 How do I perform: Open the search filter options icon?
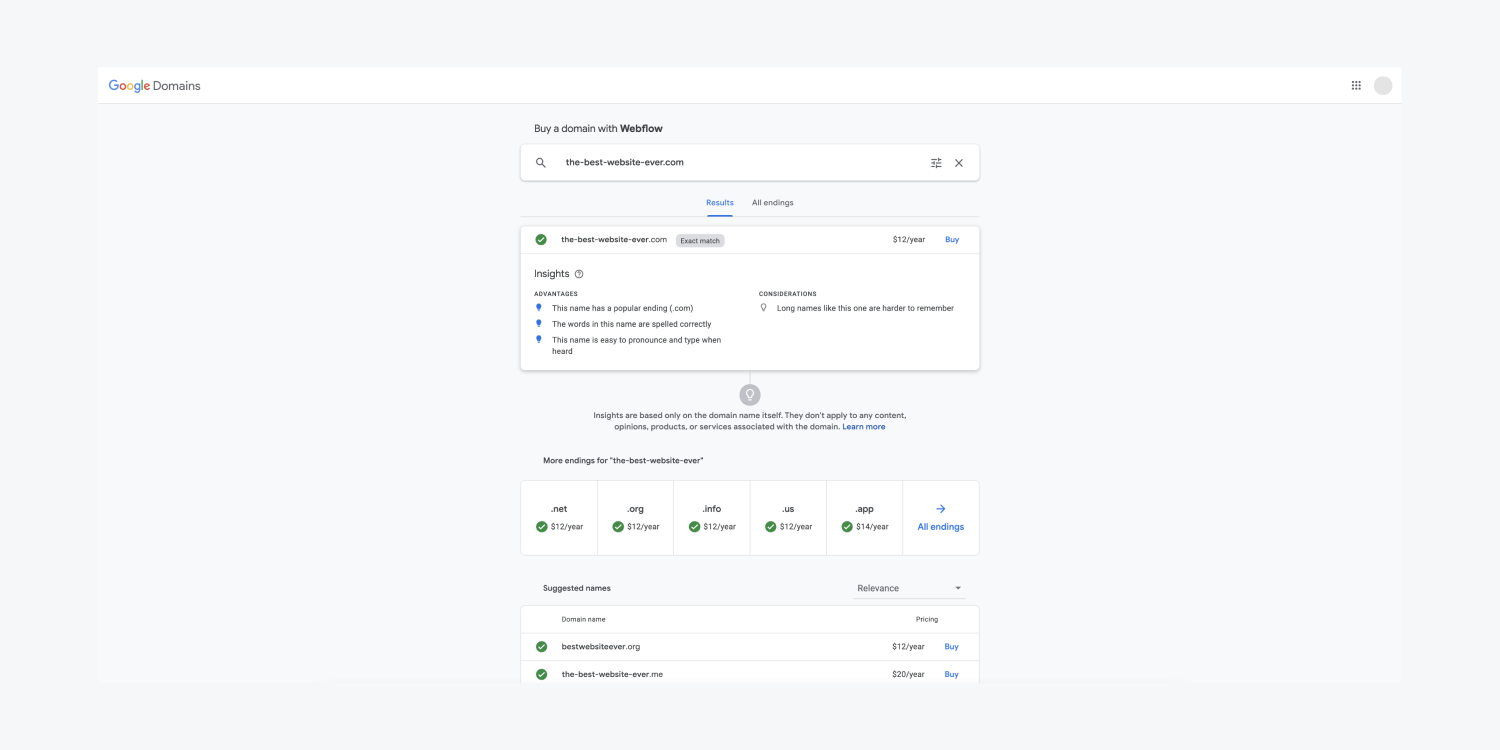(x=935, y=162)
